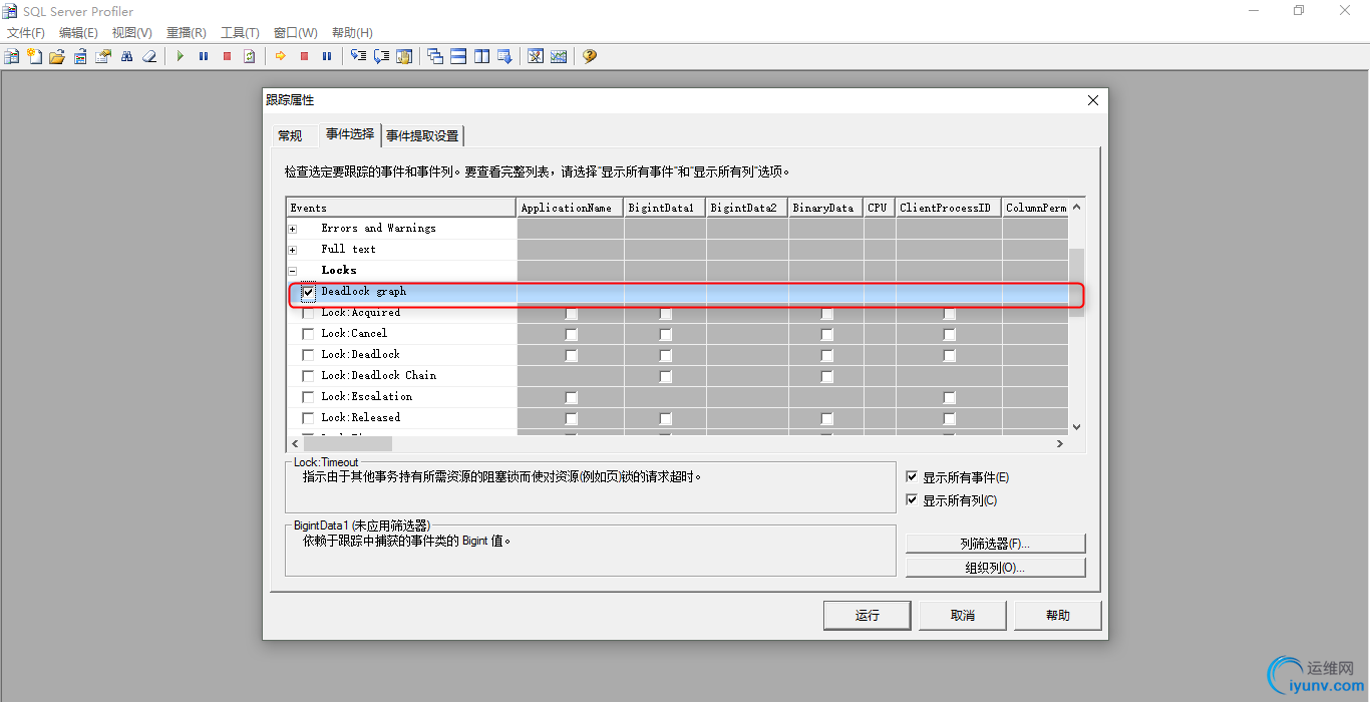Click the Toggle Breakpoint hand icon
This screenshot has width=1370, height=702.
tap(404, 56)
